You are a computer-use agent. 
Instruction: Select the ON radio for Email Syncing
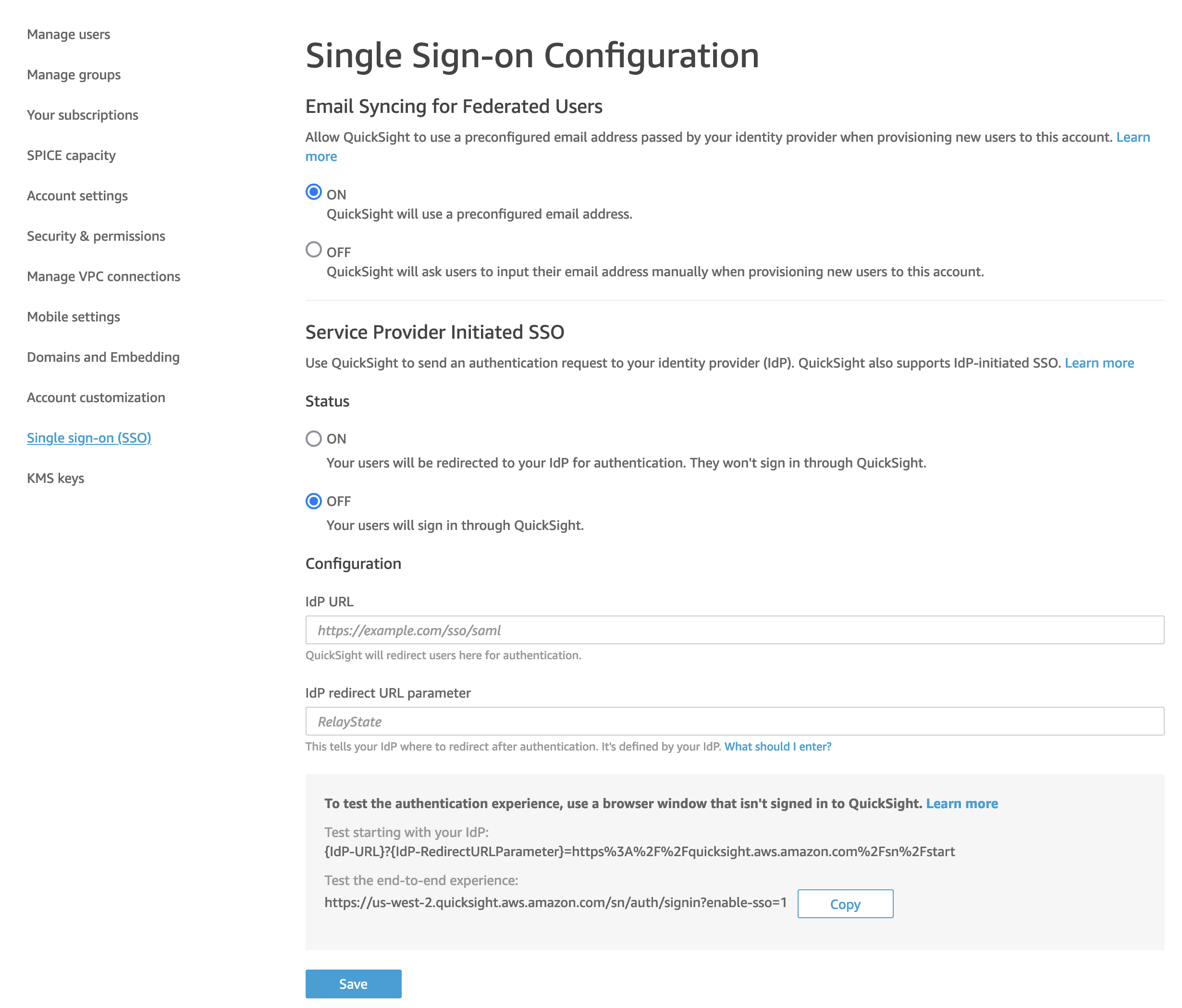point(313,193)
